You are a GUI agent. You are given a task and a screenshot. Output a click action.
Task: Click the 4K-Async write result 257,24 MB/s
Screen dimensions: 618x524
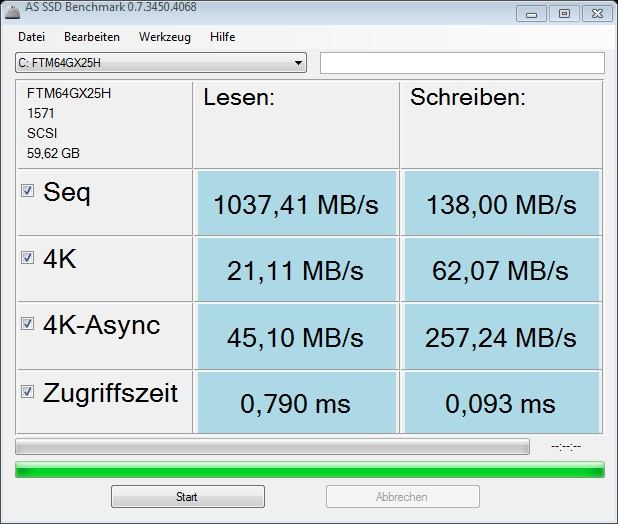501,337
